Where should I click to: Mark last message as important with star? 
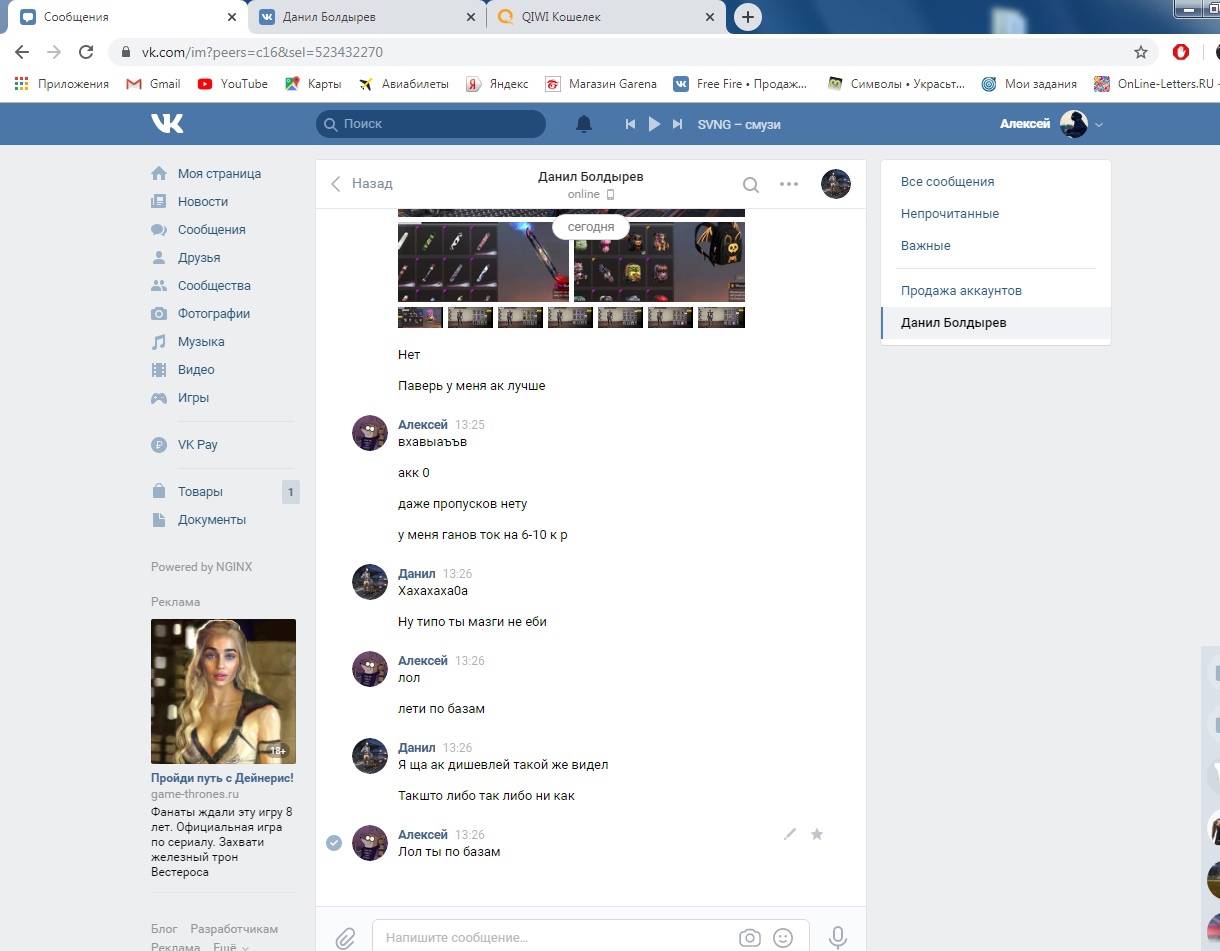point(817,834)
